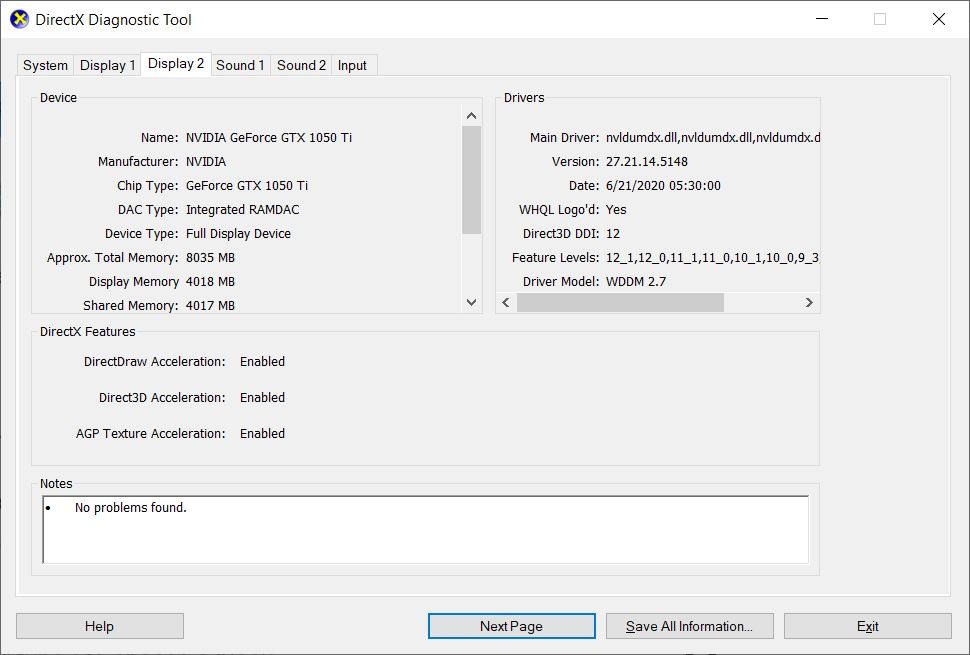The height and width of the screenshot is (655, 970).
Task: Click the down arrow on Device scrollbar
Action: [x=471, y=302]
